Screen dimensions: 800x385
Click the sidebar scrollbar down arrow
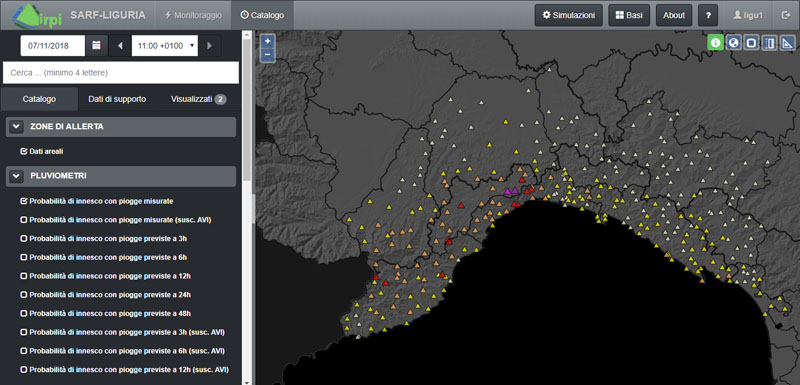pos(247,381)
